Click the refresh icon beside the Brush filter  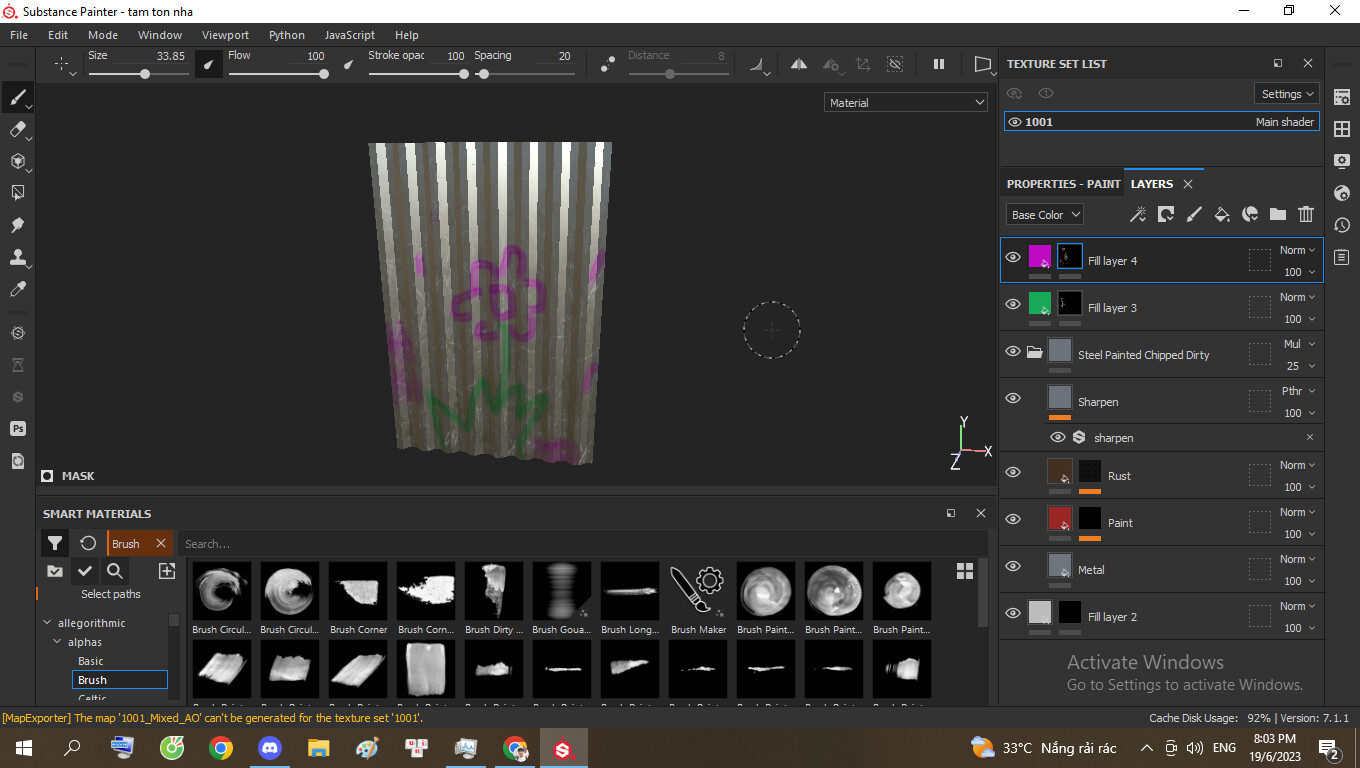(x=88, y=543)
